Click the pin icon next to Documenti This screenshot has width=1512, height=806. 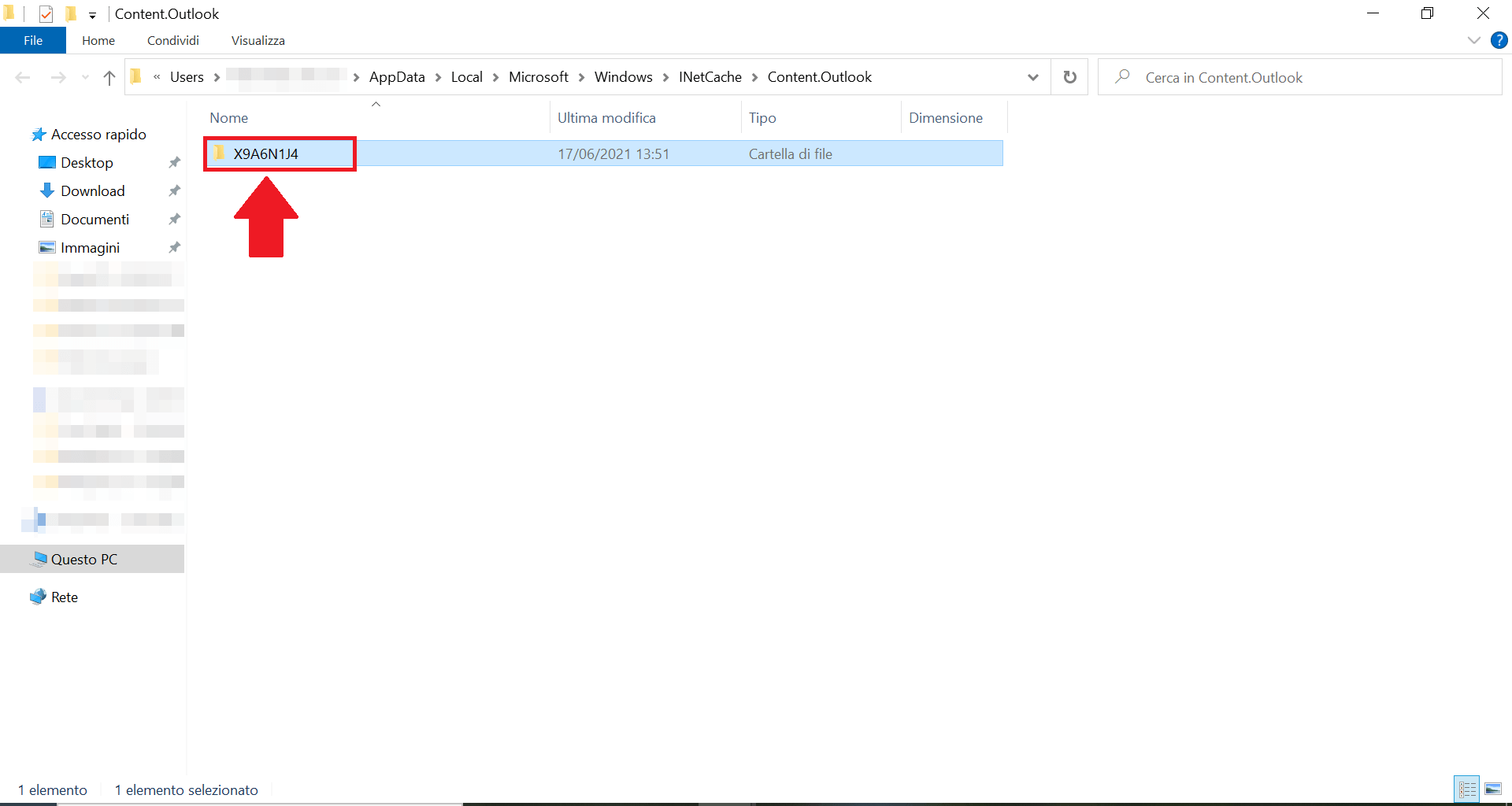pyautogui.click(x=175, y=220)
